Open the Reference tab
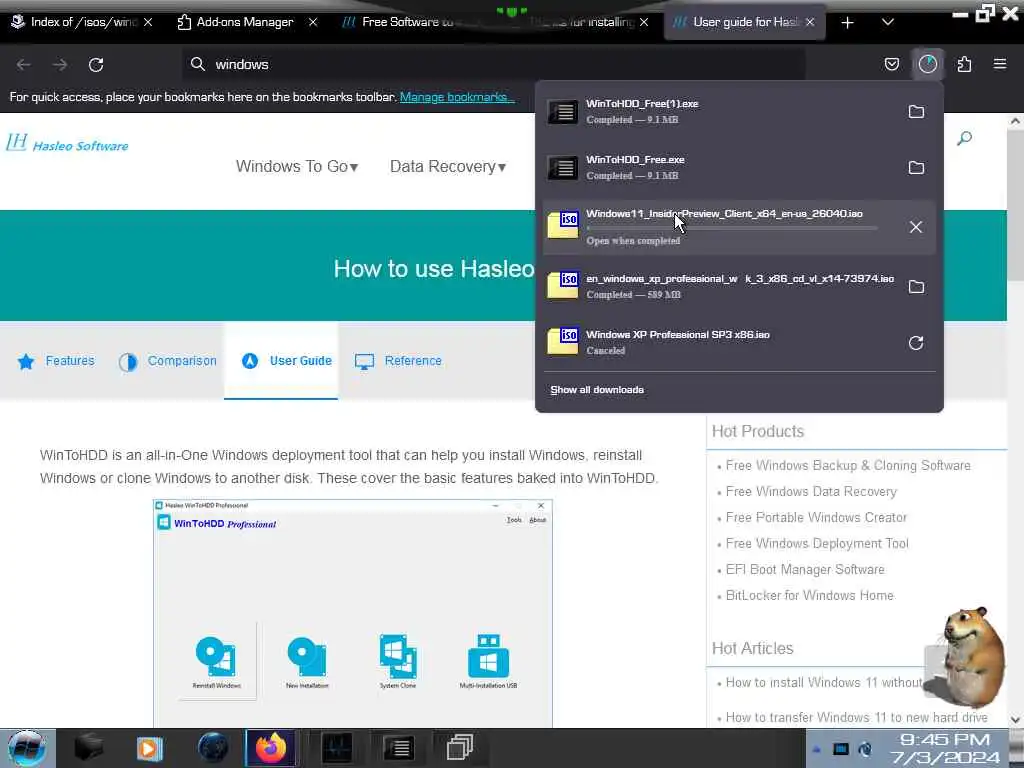Image resolution: width=1024 pixels, height=768 pixels. 398,361
